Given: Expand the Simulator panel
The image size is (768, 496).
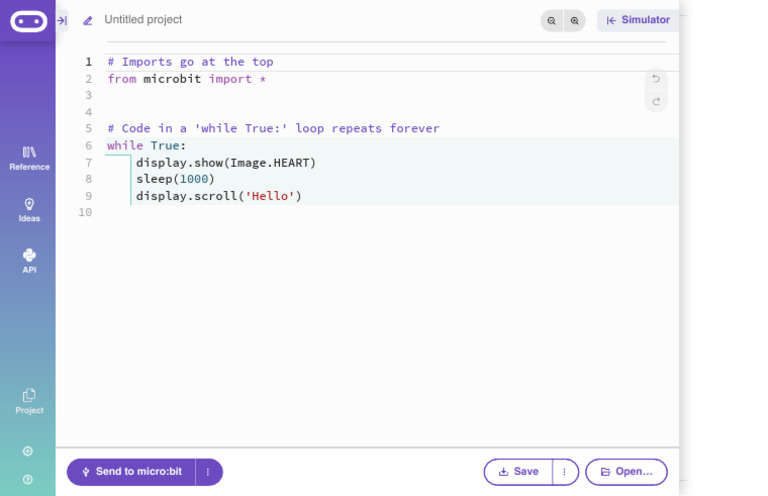Looking at the screenshot, I should (x=638, y=20).
